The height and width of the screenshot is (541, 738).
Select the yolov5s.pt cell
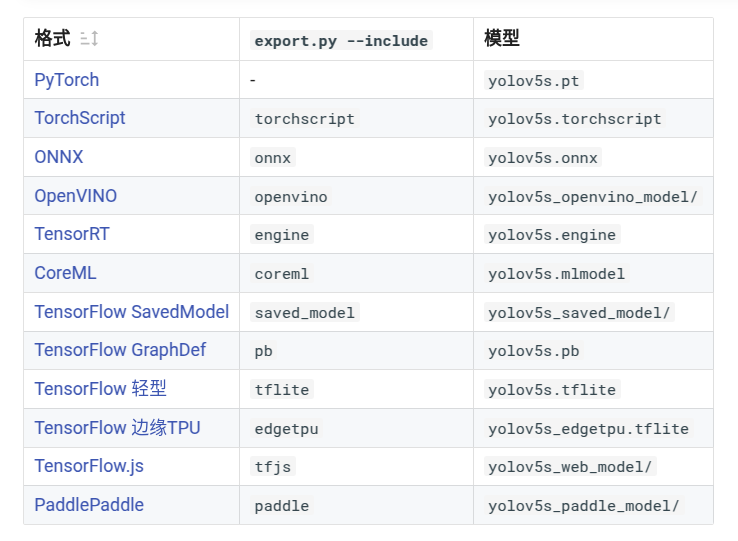pos(534,81)
